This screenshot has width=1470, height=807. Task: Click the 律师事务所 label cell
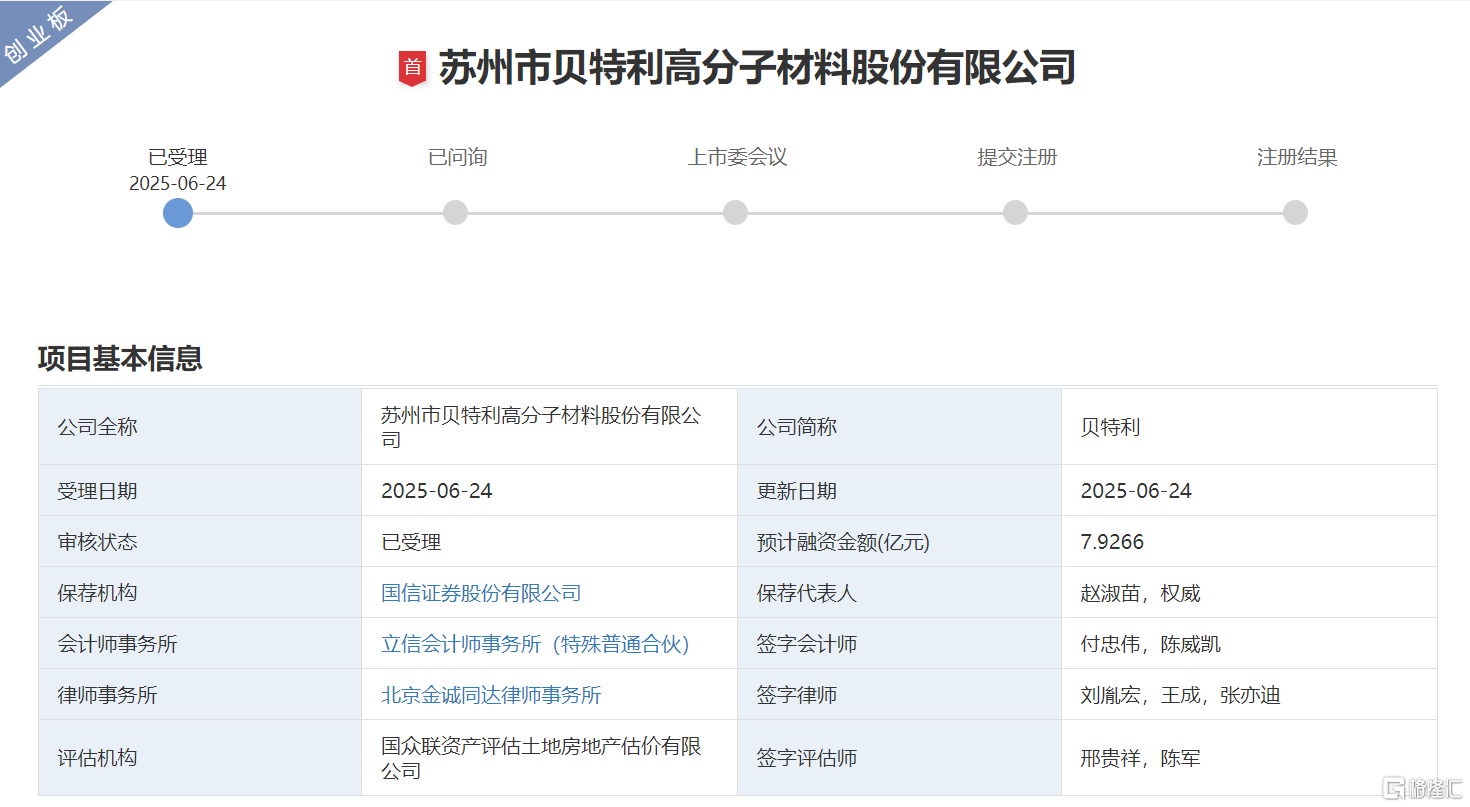[x=200, y=695]
